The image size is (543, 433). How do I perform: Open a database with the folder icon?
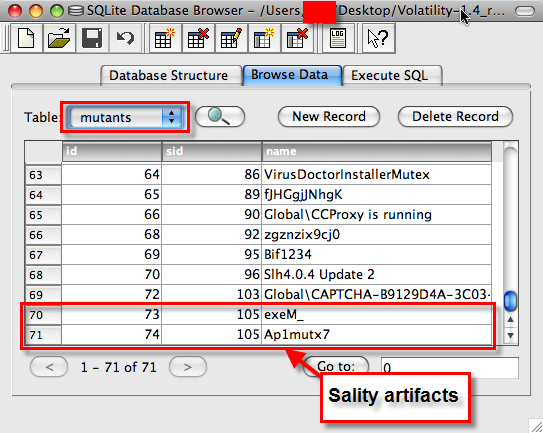(59, 38)
